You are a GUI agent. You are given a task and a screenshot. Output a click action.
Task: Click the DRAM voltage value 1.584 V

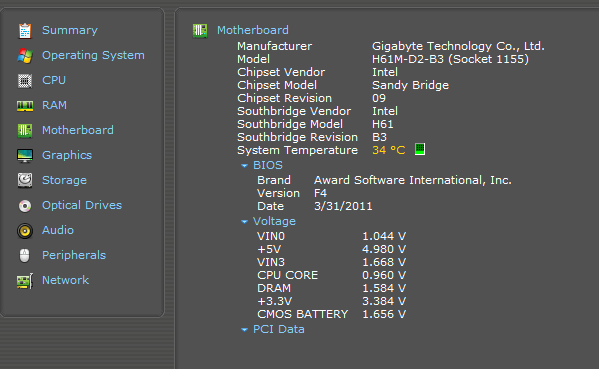pos(384,288)
